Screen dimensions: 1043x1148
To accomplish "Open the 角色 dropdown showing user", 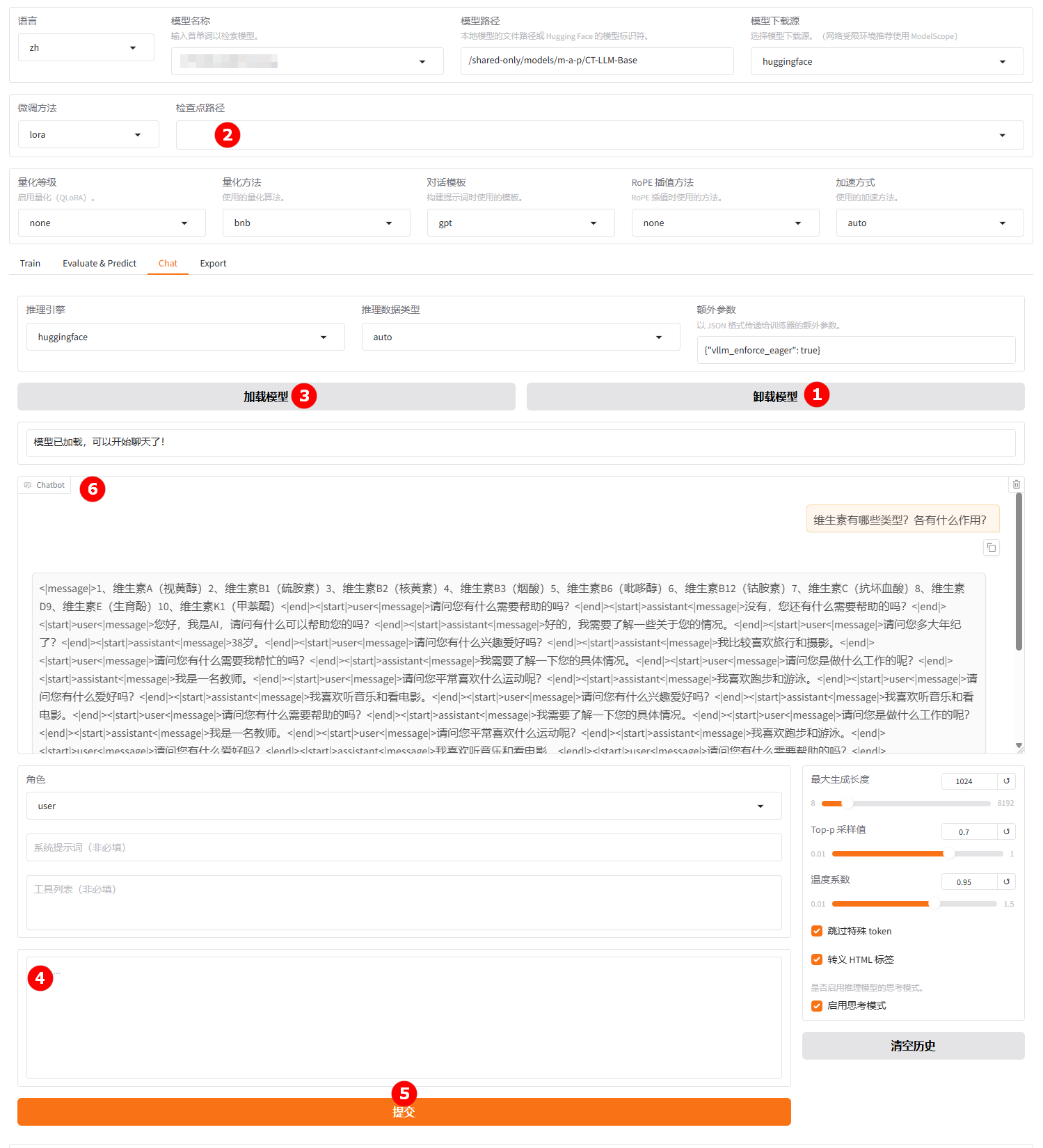I will click(404, 806).
